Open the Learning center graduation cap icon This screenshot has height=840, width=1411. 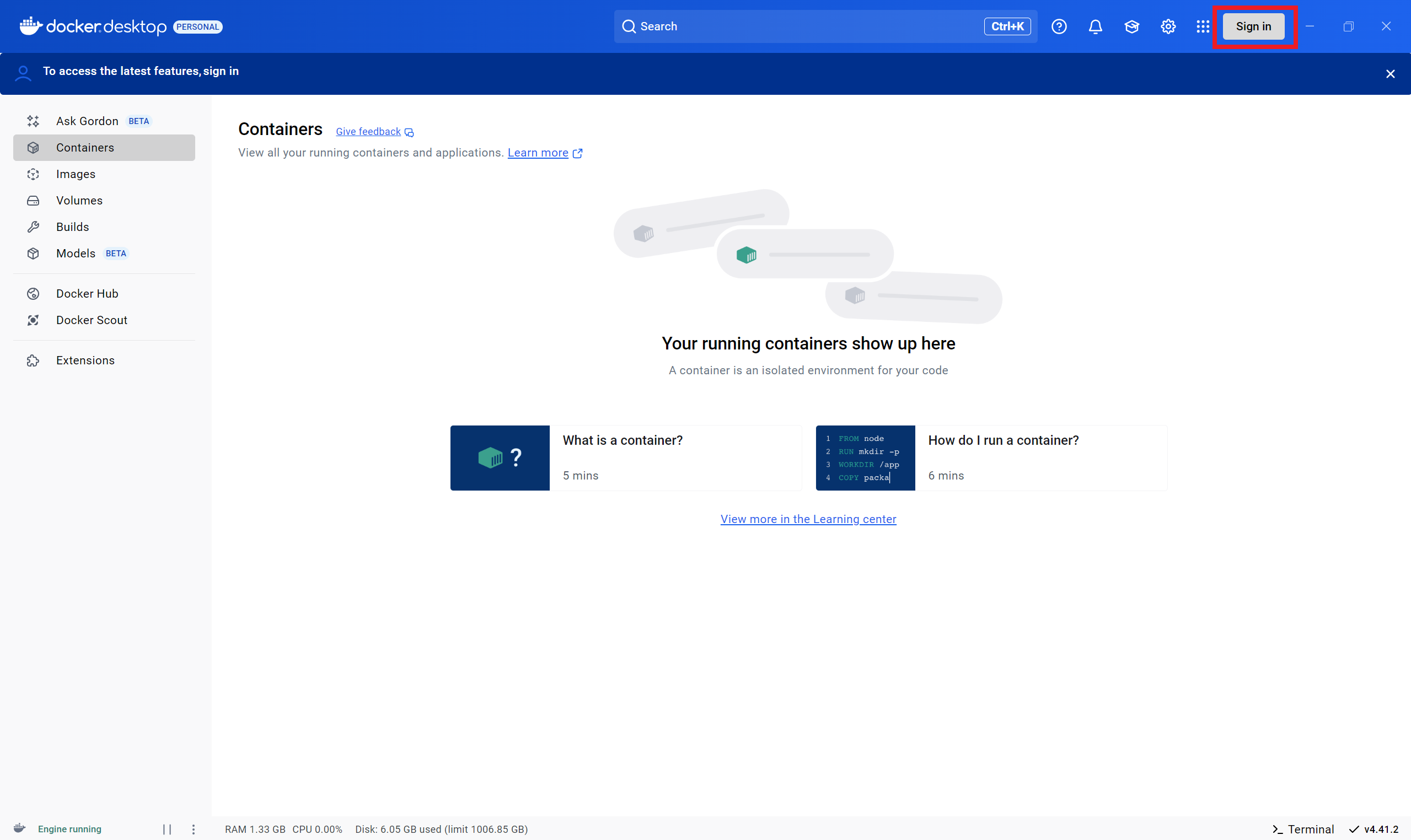1131,26
